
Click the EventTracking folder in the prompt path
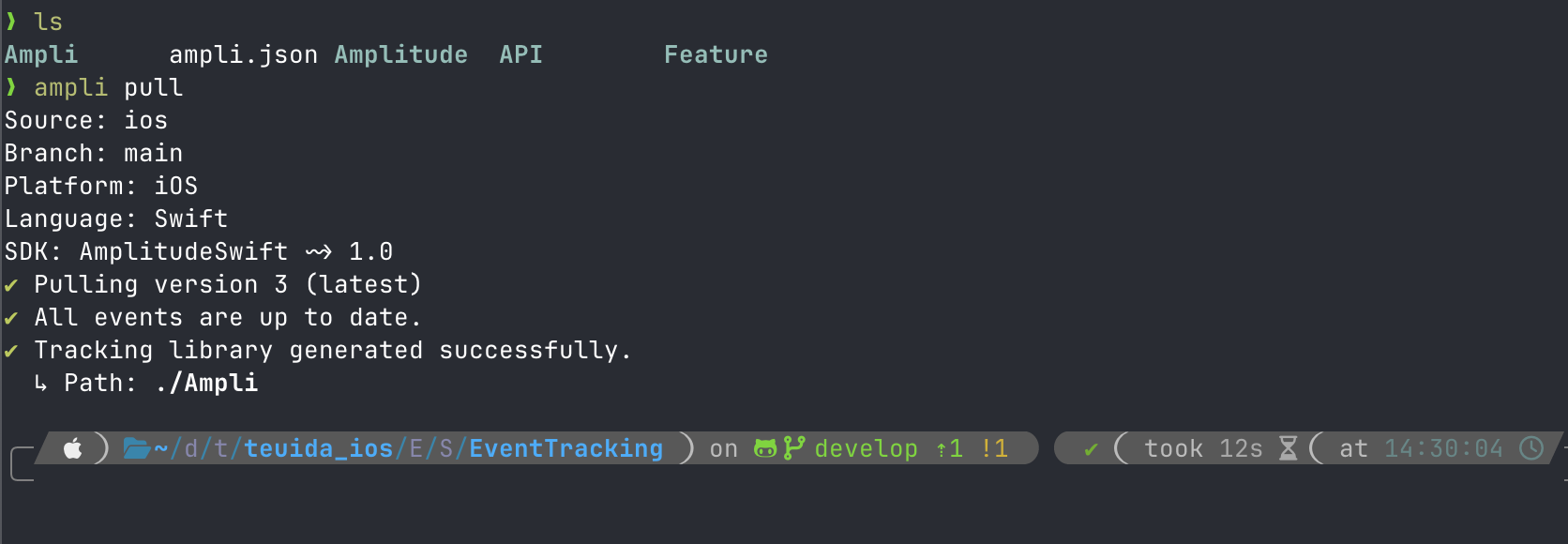pos(565,448)
